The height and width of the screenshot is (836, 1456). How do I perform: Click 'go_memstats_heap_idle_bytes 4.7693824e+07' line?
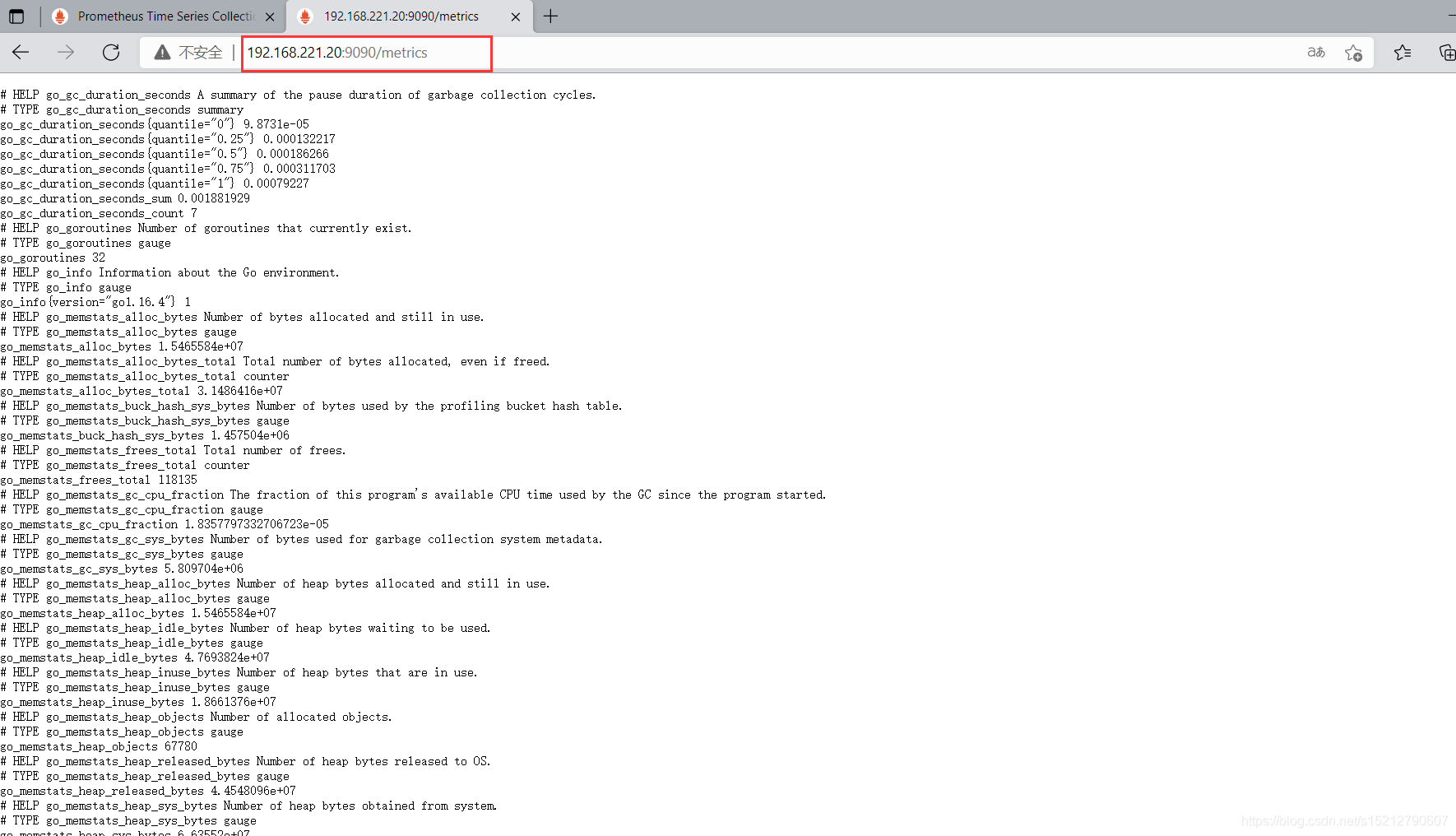[x=135, y=657]
